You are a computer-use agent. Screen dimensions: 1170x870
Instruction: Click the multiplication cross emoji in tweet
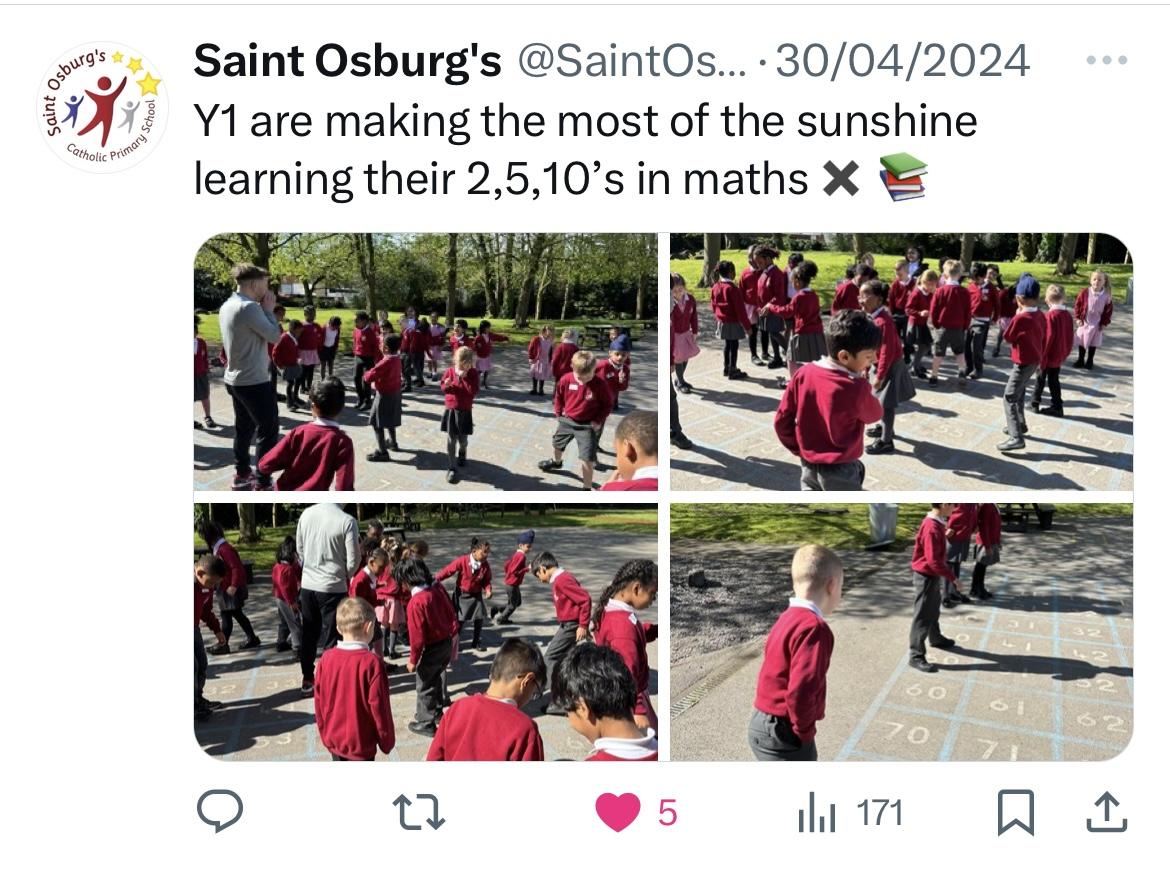pyautogui.click(x=841, y=179)
